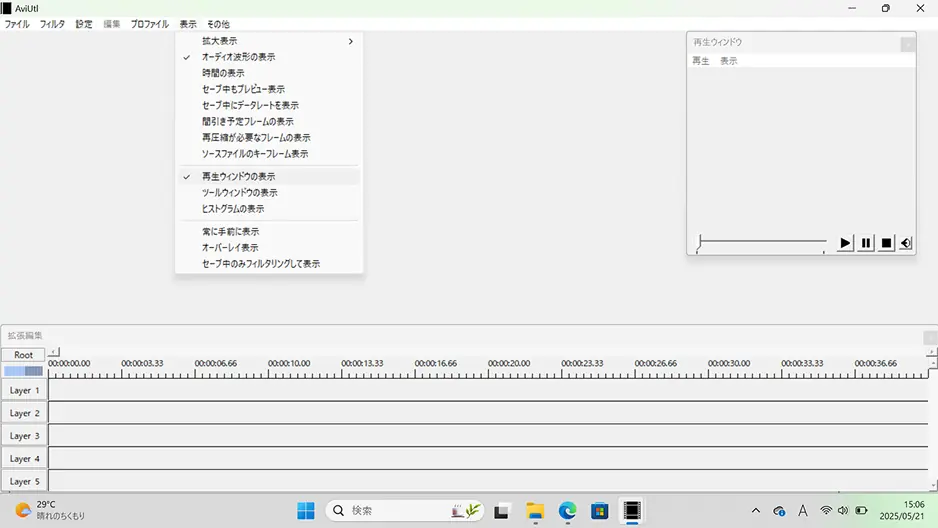The width and height of the screenshot is (938, 528).
Task: Open the フィルタ menu
Action: (52, 24)
